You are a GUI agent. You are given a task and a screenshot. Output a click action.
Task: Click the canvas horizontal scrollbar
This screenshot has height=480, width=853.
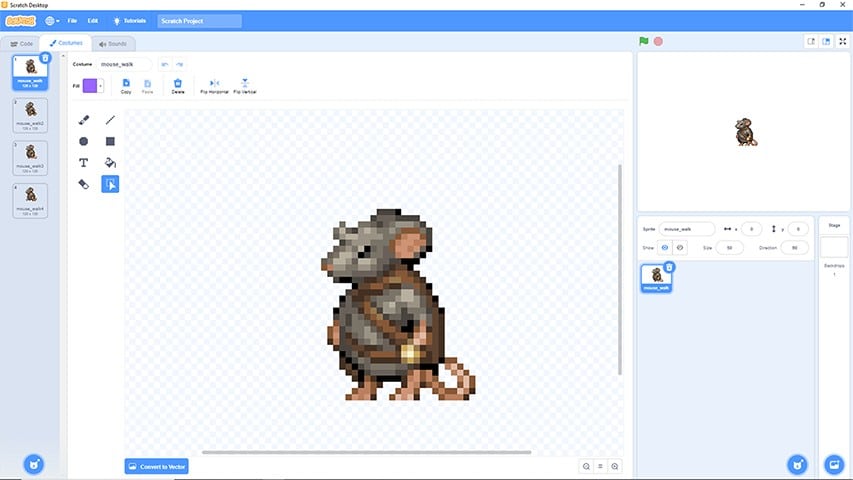[x=366, y=452]
